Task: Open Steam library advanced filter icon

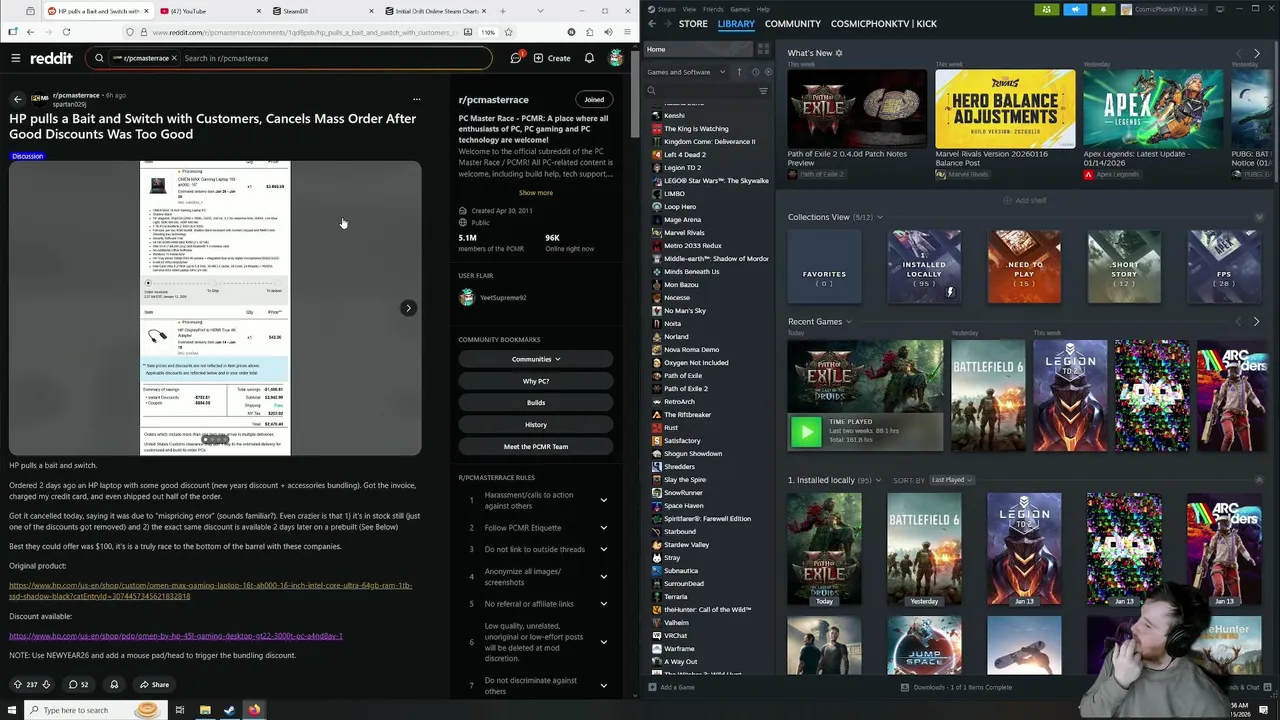Action: pyautogui.click(x=763, y=91)
